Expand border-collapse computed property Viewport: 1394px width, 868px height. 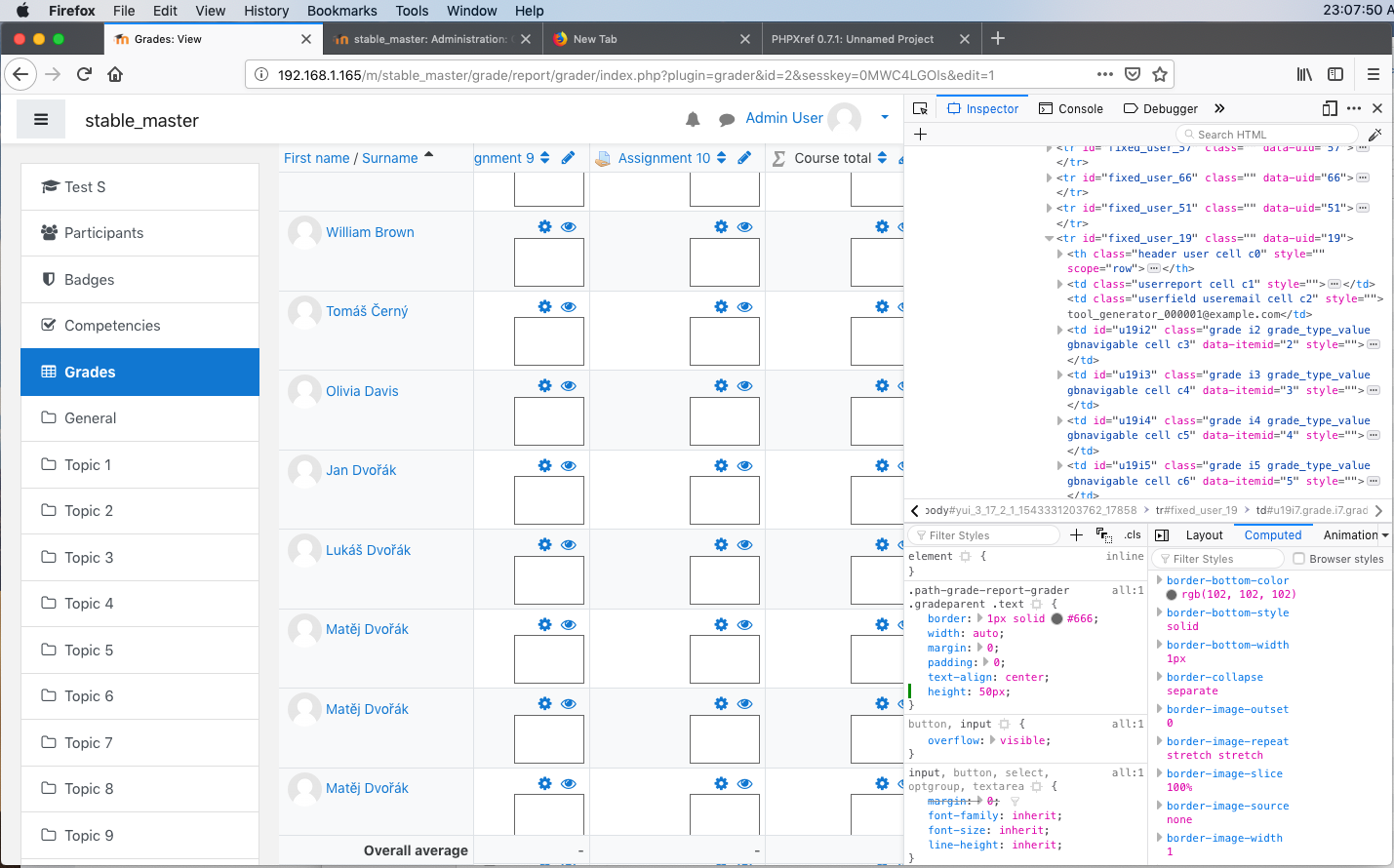pyautogui.click(x=1159, y=677)
